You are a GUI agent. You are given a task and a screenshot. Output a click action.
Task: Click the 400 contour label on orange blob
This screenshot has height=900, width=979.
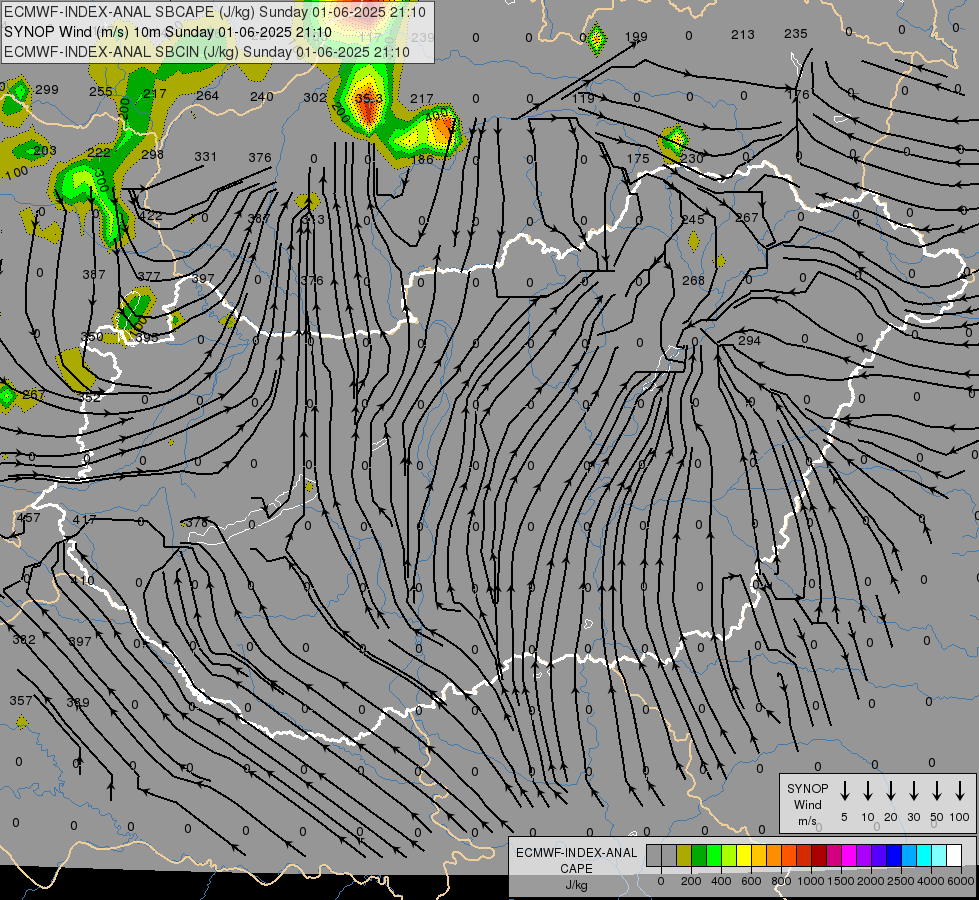[x=436, y=115]
